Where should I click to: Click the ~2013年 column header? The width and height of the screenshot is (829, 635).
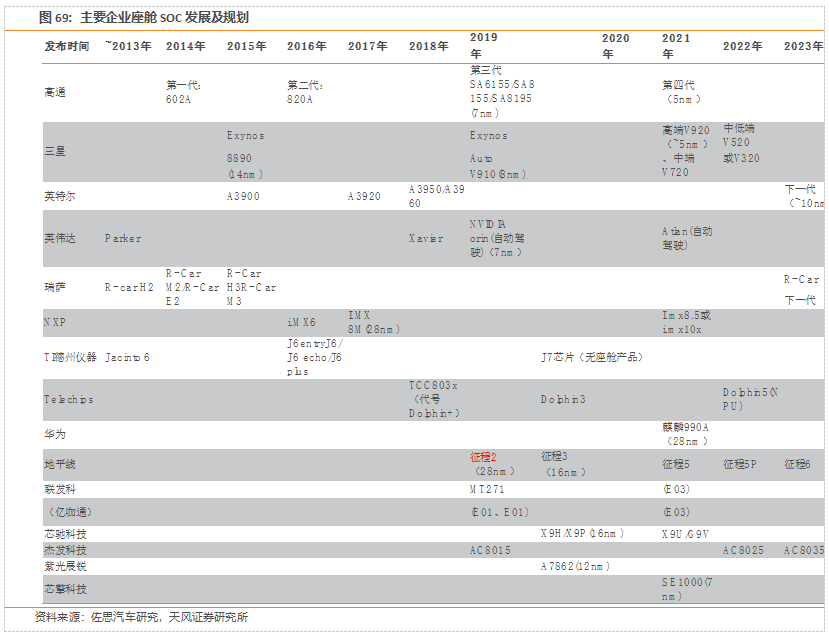click(128, 47)
